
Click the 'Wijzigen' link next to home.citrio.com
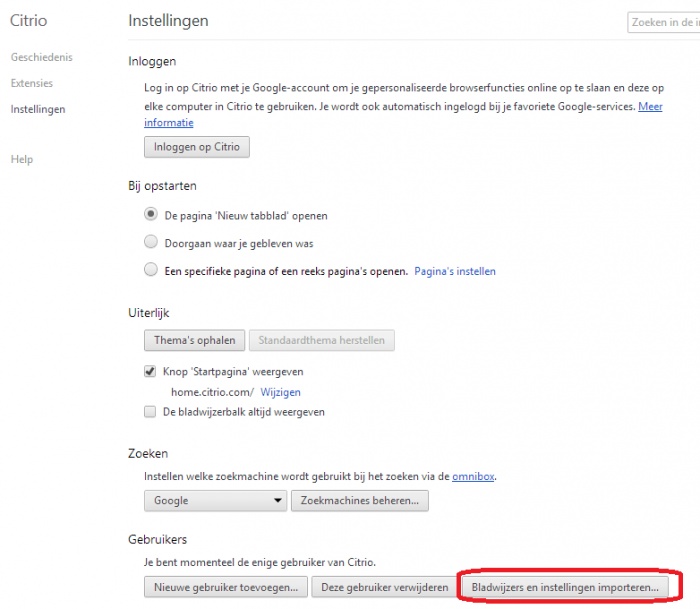[280, 392]
